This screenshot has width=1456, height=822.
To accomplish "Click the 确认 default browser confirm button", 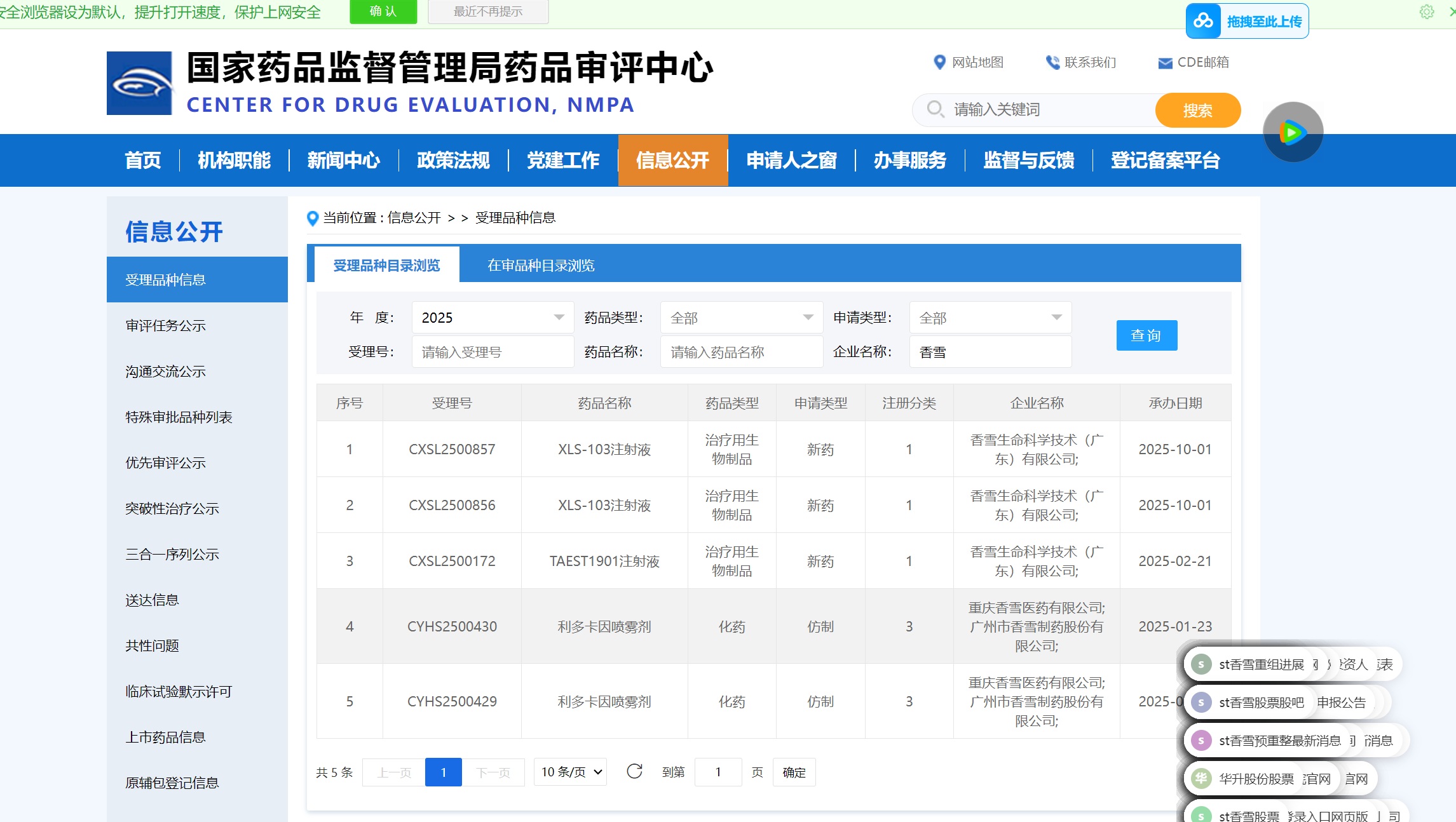I will point(383,11).
